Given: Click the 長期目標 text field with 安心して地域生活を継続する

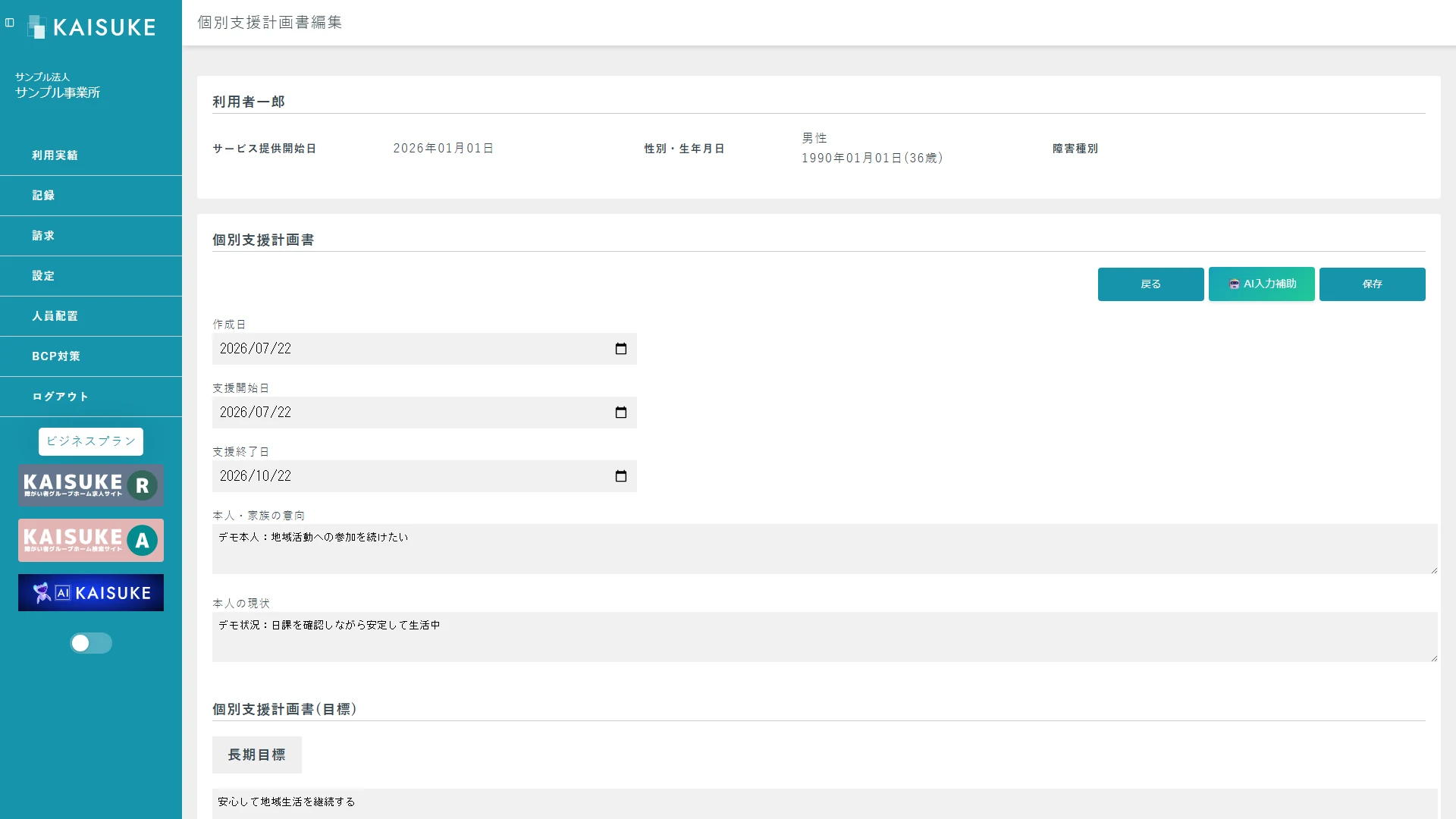Looking at the screenshot, I should click(x=825, y=803).
